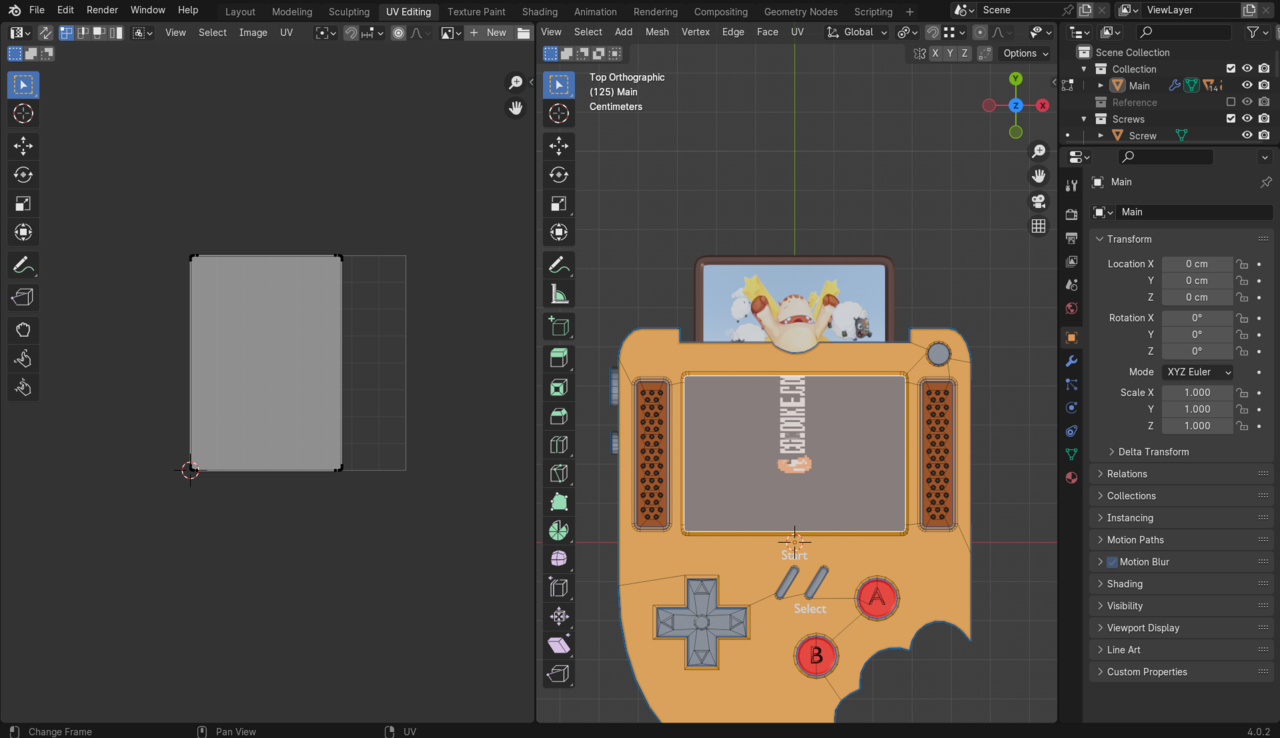The image size is (1280, 738).
Task: Select the Extrude Region tool
Action: [559, 358]
